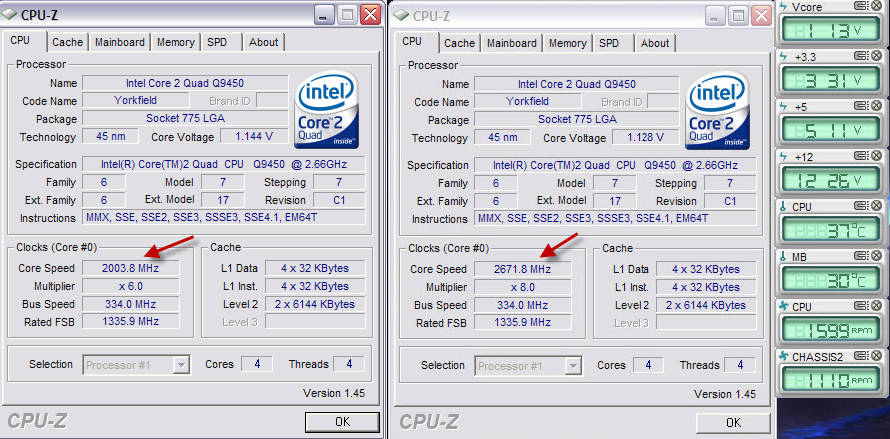Click 2 x 6144 KBytes Level 2 in right window
The height and width of the screenshot is (439, 890).
(x=707, y=305)
